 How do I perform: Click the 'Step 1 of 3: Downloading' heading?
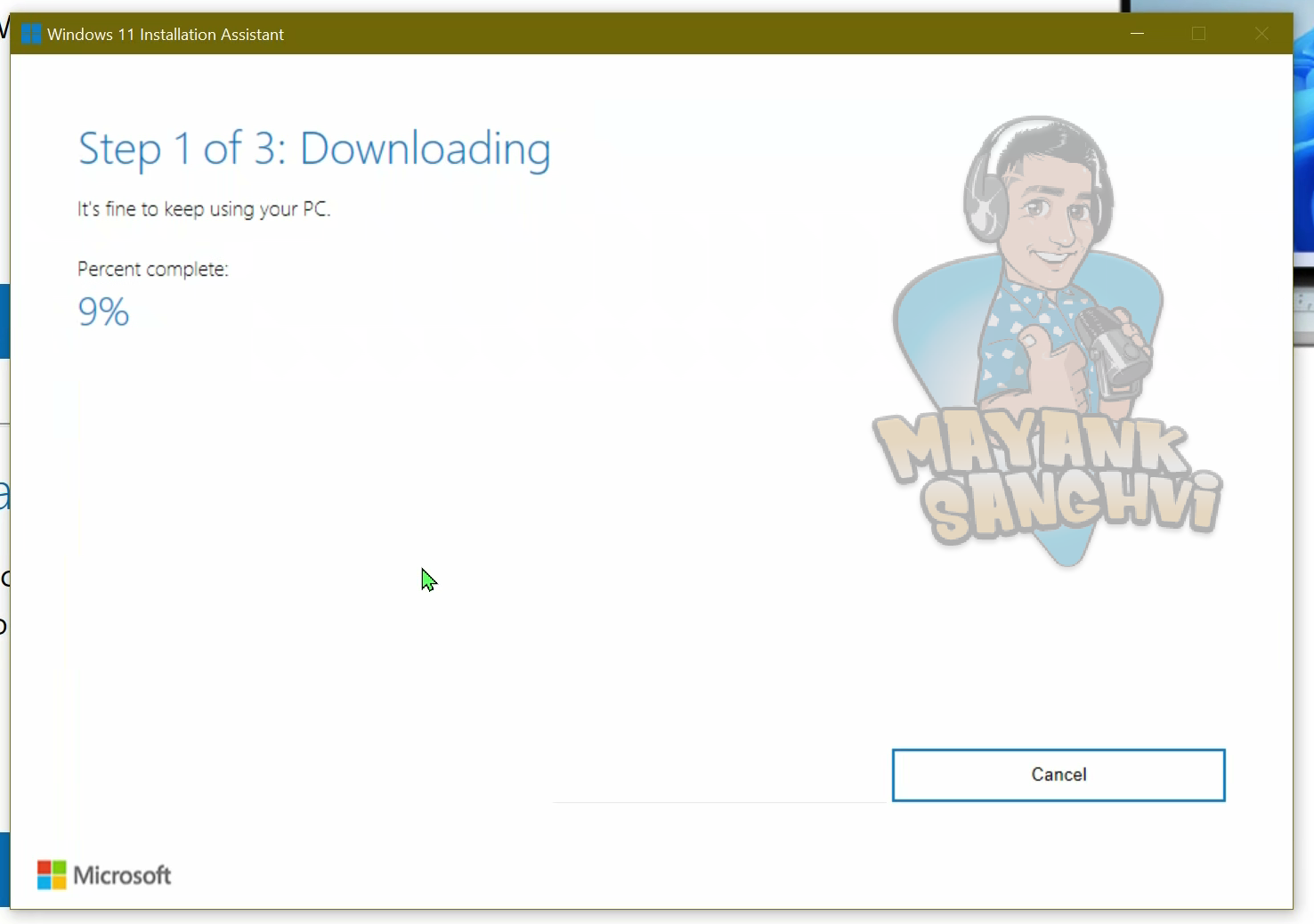(x=314, y=149)
